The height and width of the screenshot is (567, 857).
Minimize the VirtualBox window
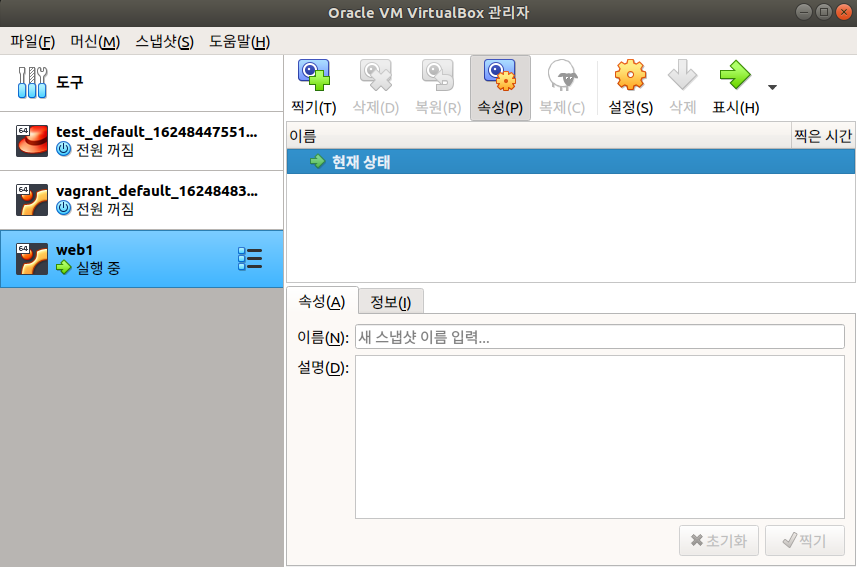[803, 12]
